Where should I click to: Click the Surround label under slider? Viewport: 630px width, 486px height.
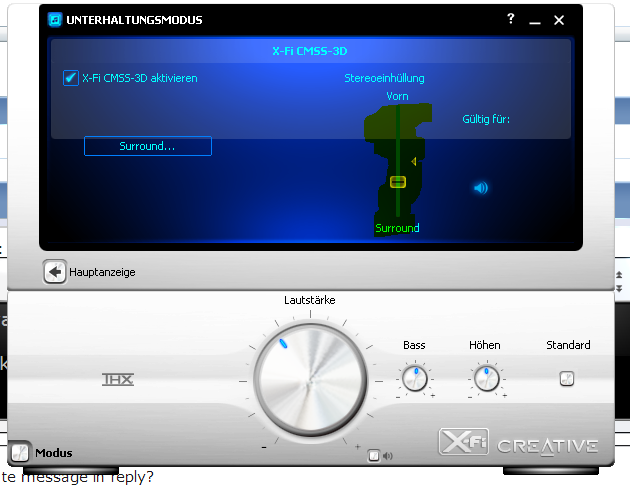tap(397, 228)
